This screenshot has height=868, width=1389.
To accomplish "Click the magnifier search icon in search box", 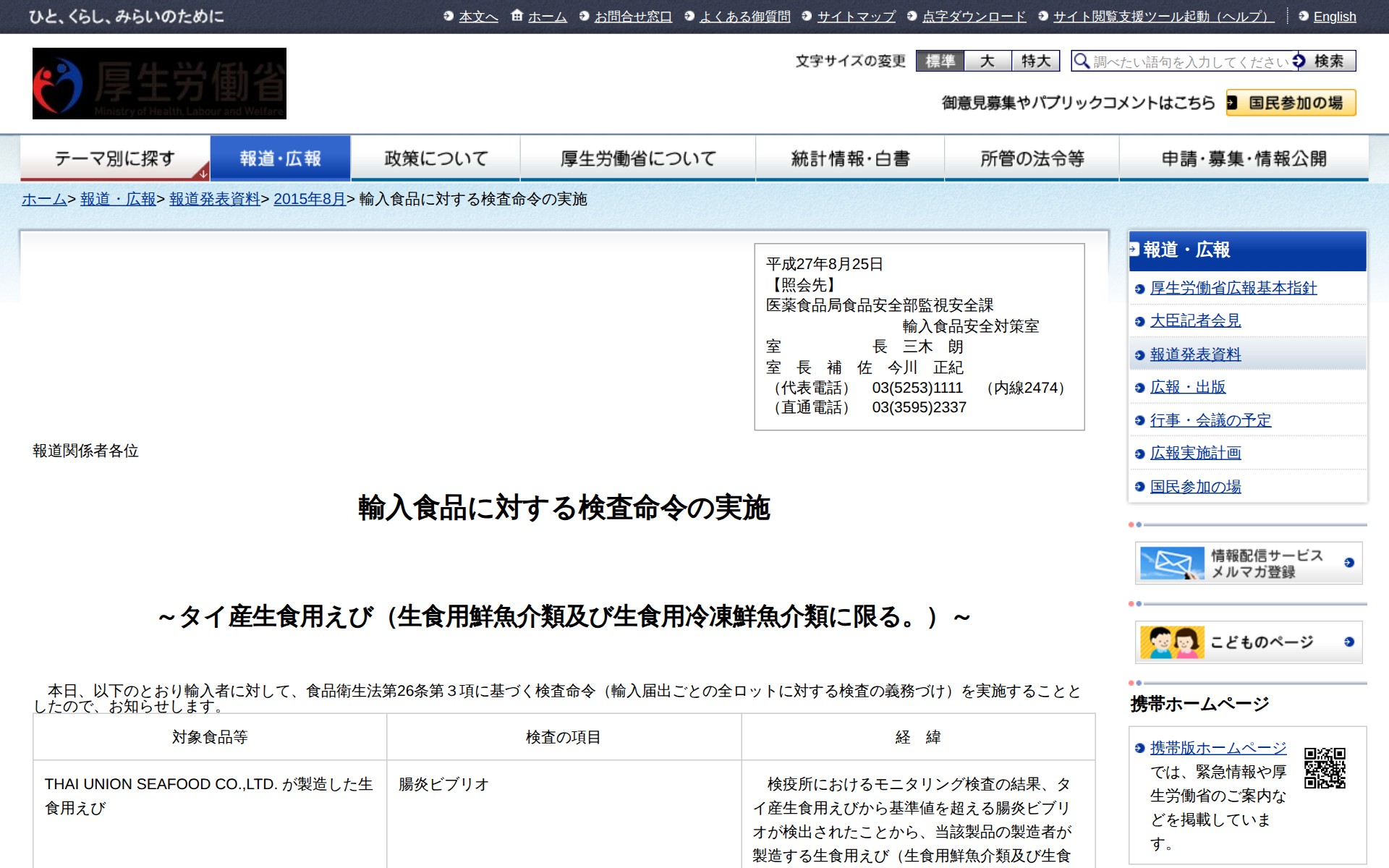I will [x=1082, y=61].
